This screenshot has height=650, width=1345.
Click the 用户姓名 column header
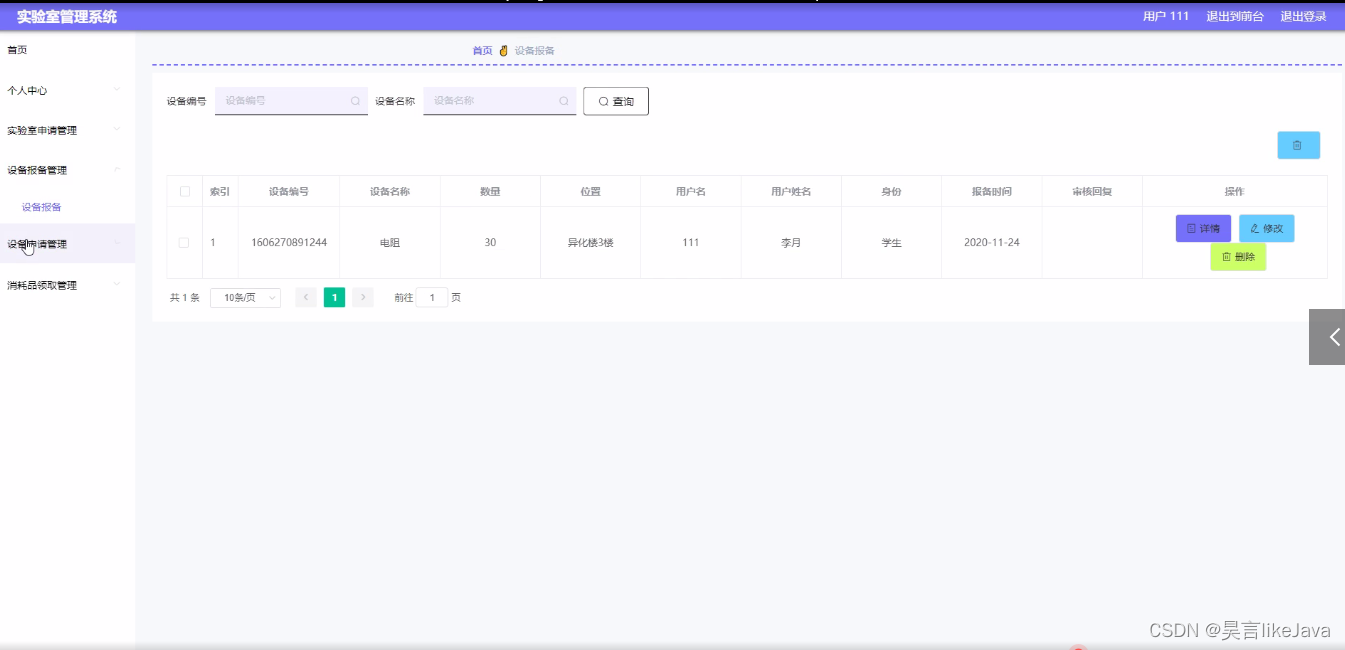click(791, 191)
